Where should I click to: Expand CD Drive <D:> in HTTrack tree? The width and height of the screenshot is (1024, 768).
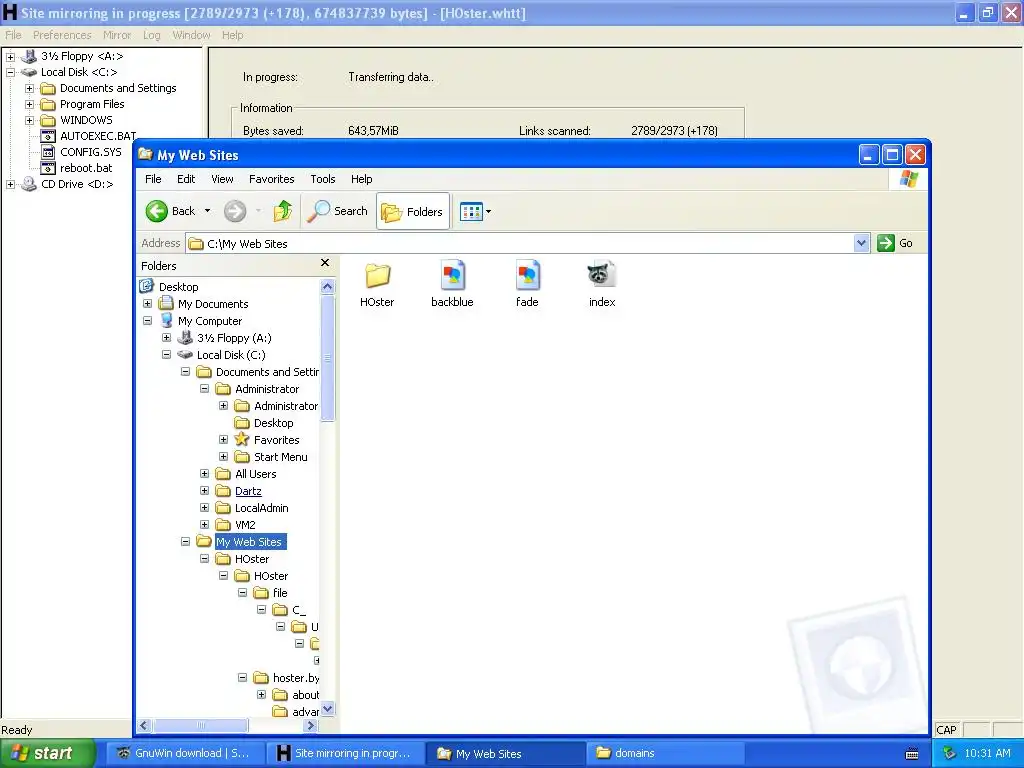coord(10,185)
